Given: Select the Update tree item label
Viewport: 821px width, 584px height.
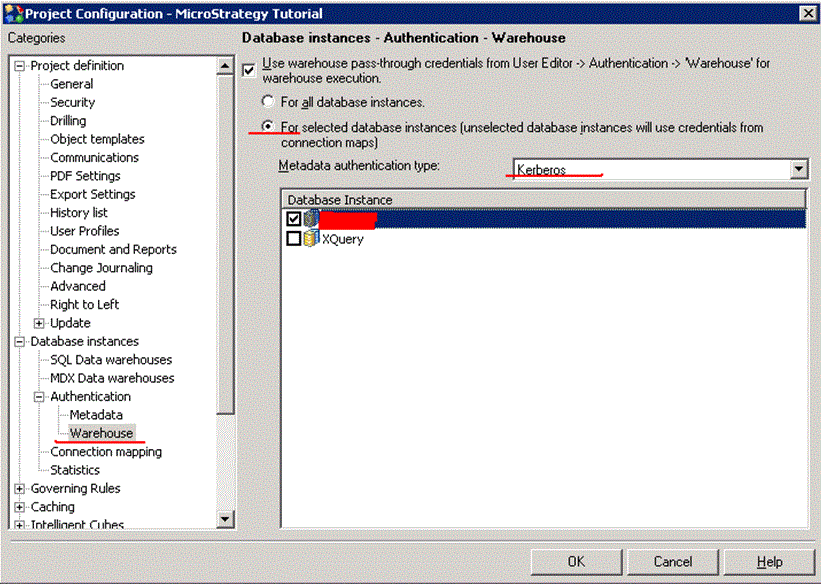Looking at the screenshot, I should [x=71, y=323].
